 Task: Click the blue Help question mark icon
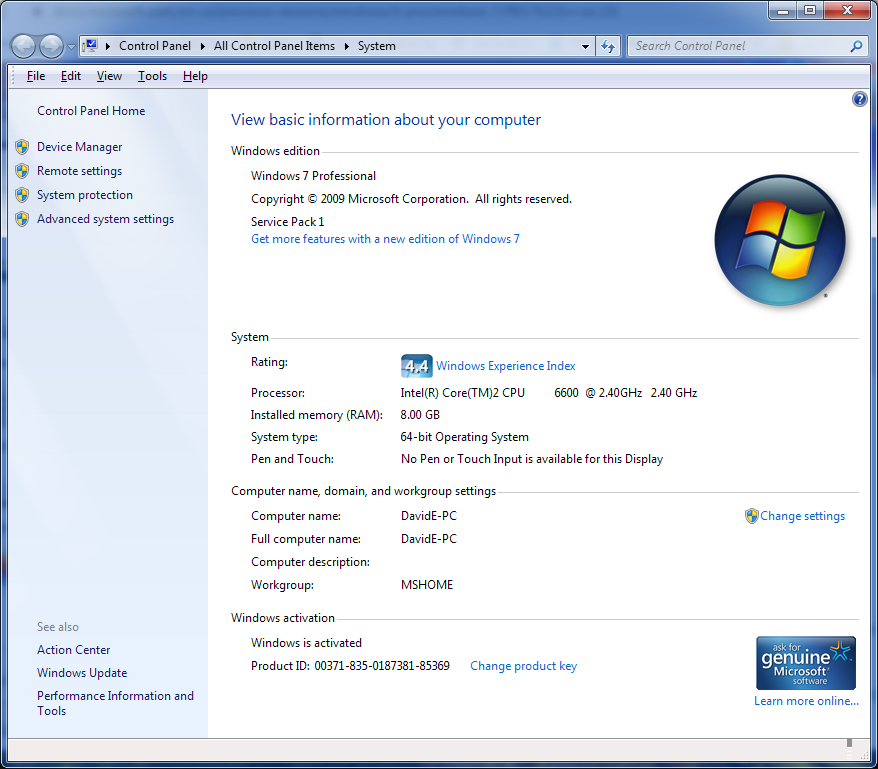coord(859,99)
